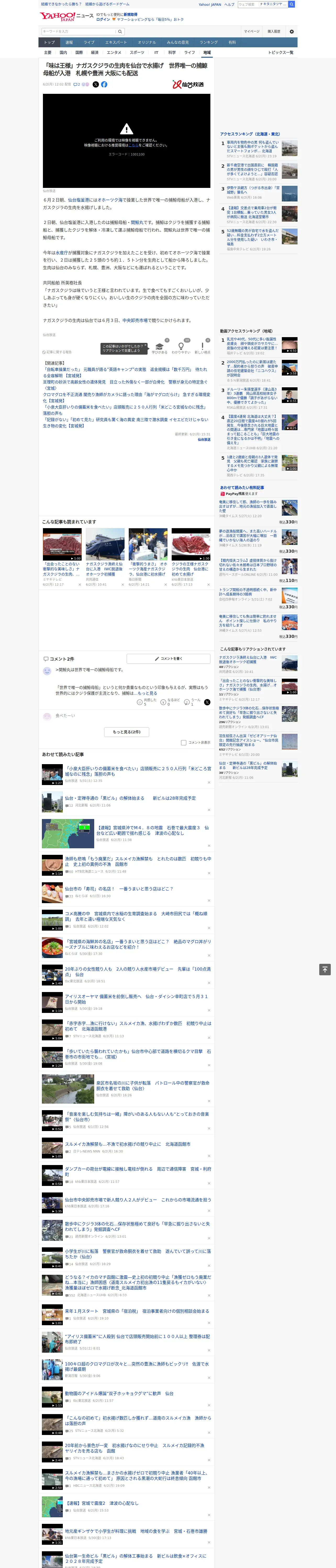Open 購入履歴 link
This screenshot has width=336, height=1568.
click(x=274, y=32)
